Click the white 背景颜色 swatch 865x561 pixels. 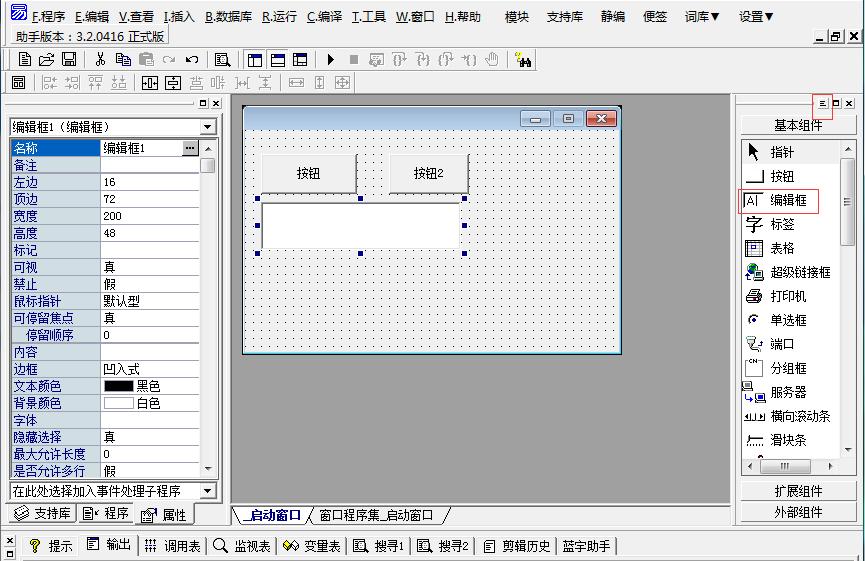click(x=119, y=403)
